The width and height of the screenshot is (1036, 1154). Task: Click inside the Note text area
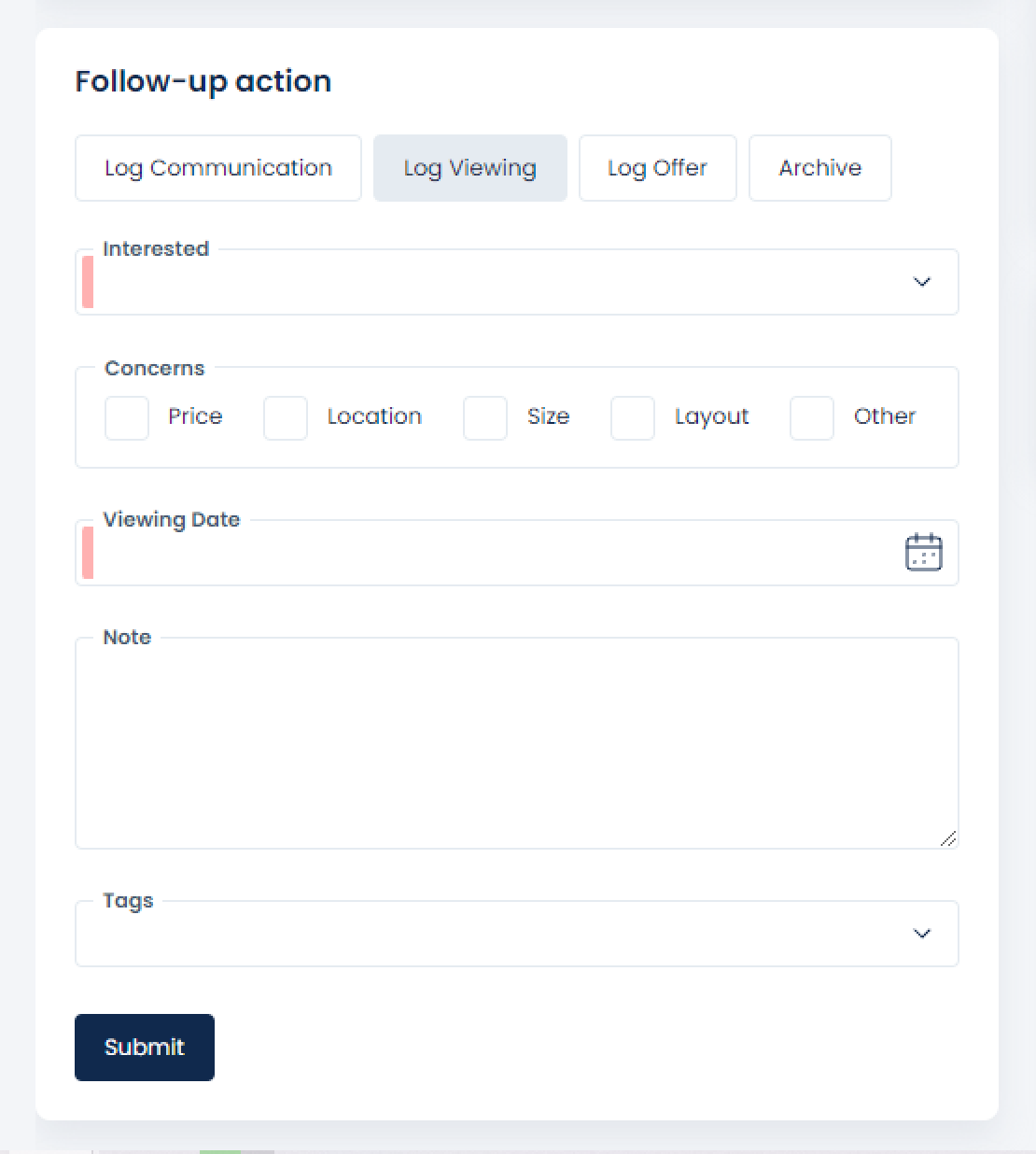click(x=516, y=743)
